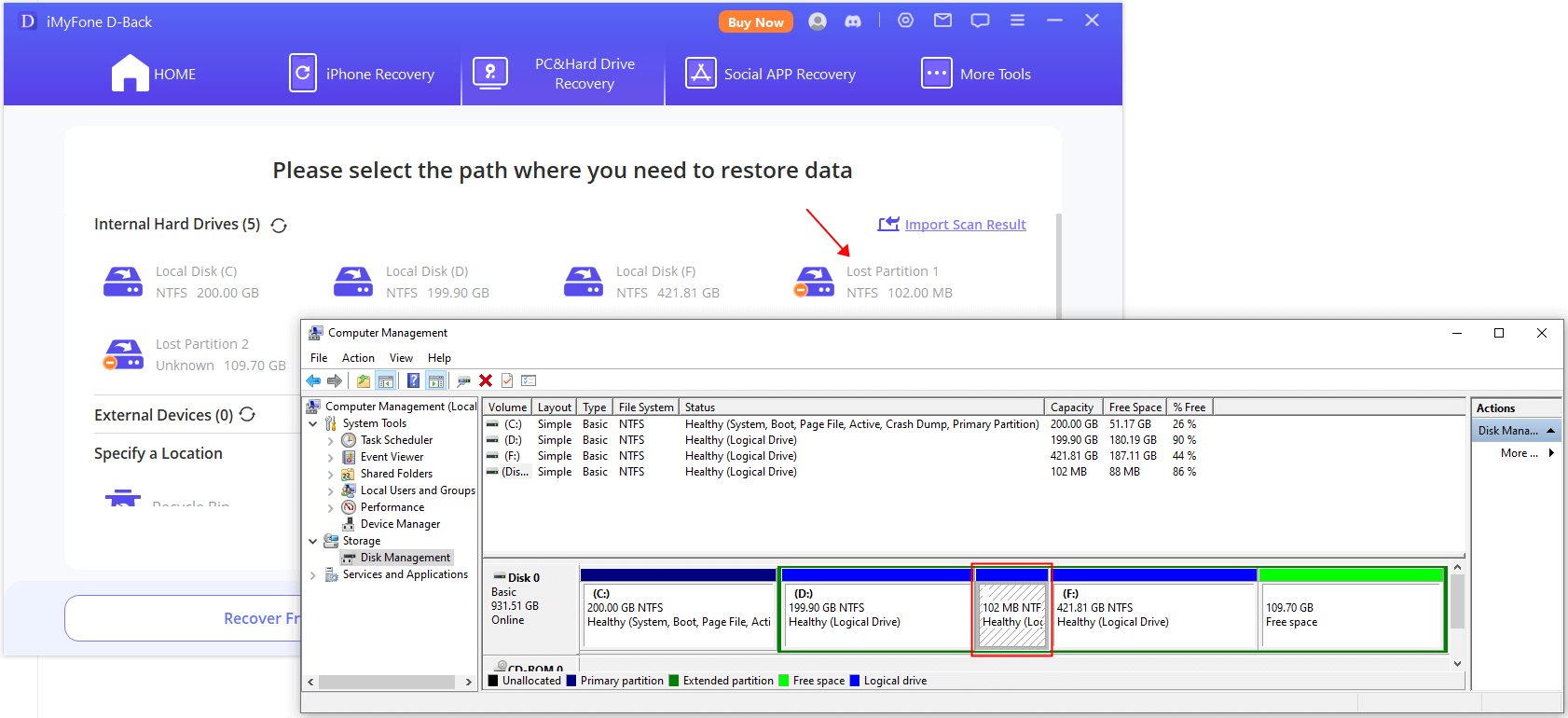This screenshot has width=1568, height=718.
Task: Collapse the Storage tree node
Action: tap(313, 541)
